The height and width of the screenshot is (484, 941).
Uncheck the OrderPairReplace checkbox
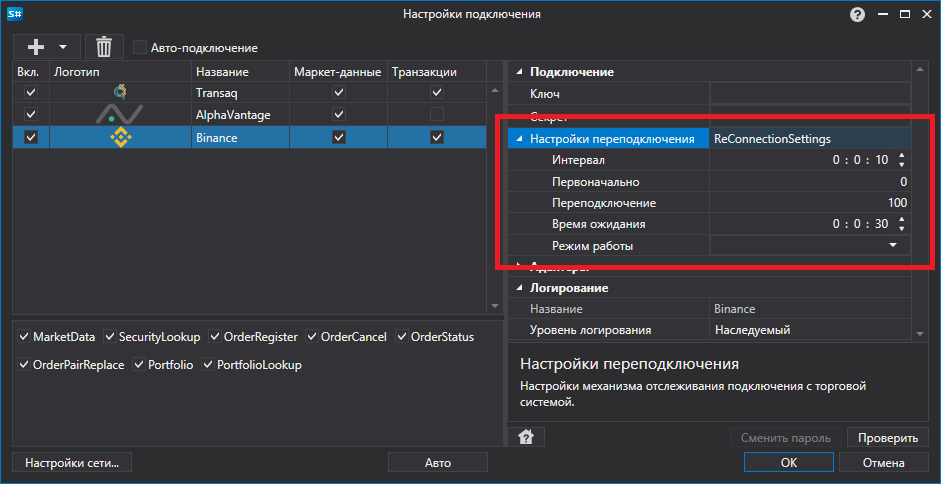pyautogui.click(x=25, y=365)
